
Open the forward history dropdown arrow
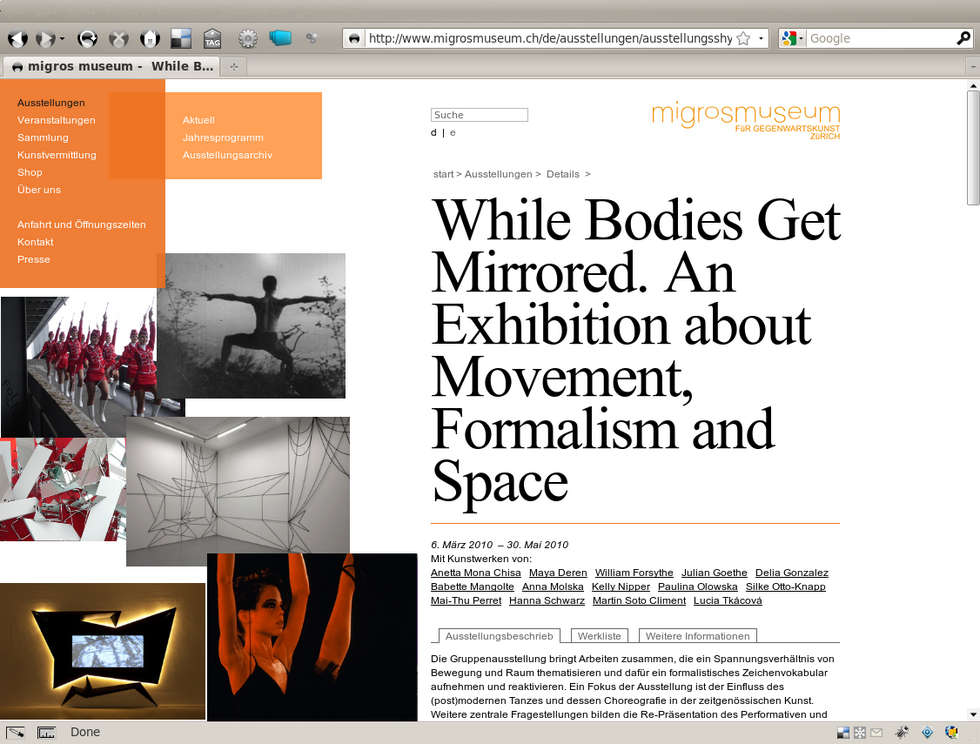pos(62,39)
